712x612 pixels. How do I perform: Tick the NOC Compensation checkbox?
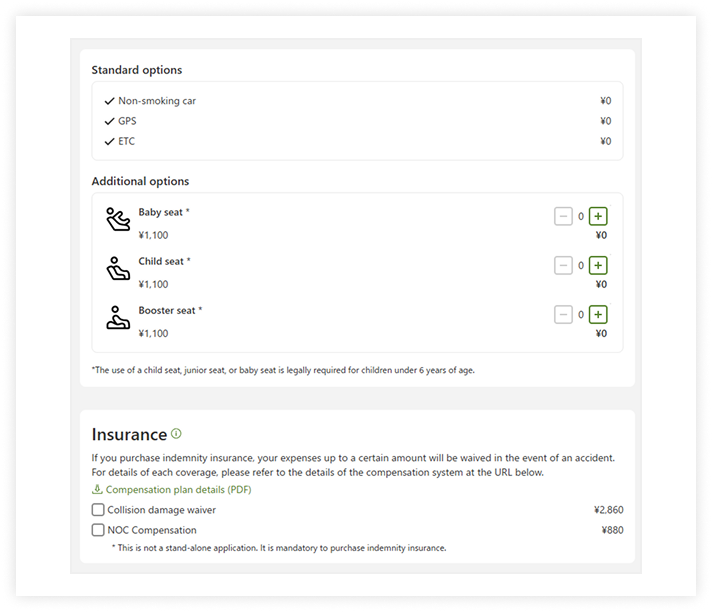[x=98, y=530]
